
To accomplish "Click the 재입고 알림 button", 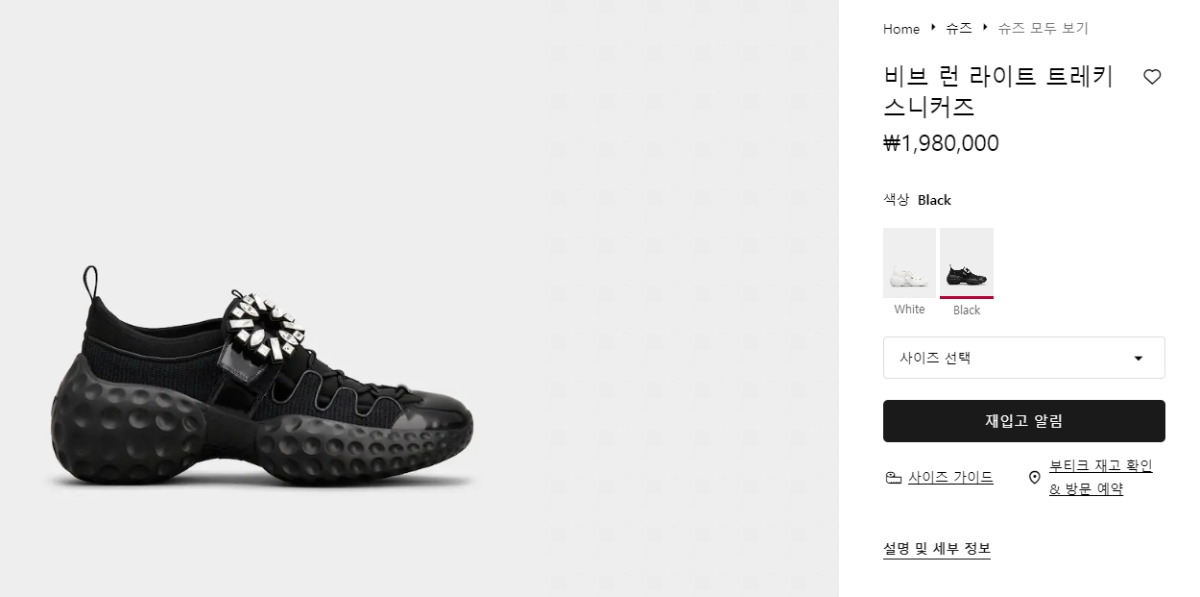I will 1024,421.
